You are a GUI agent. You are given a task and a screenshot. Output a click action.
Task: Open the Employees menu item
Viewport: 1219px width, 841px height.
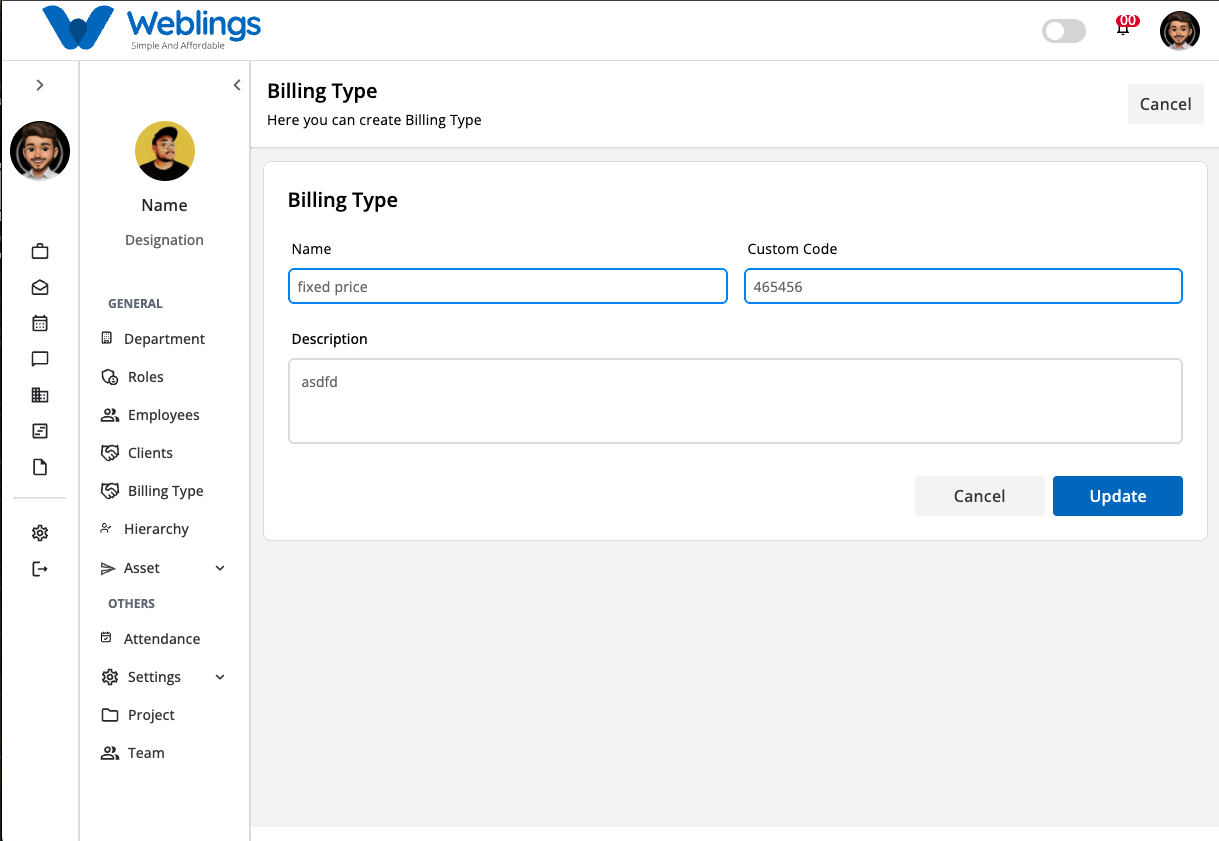pyautogui.click(x=164, y=415)
